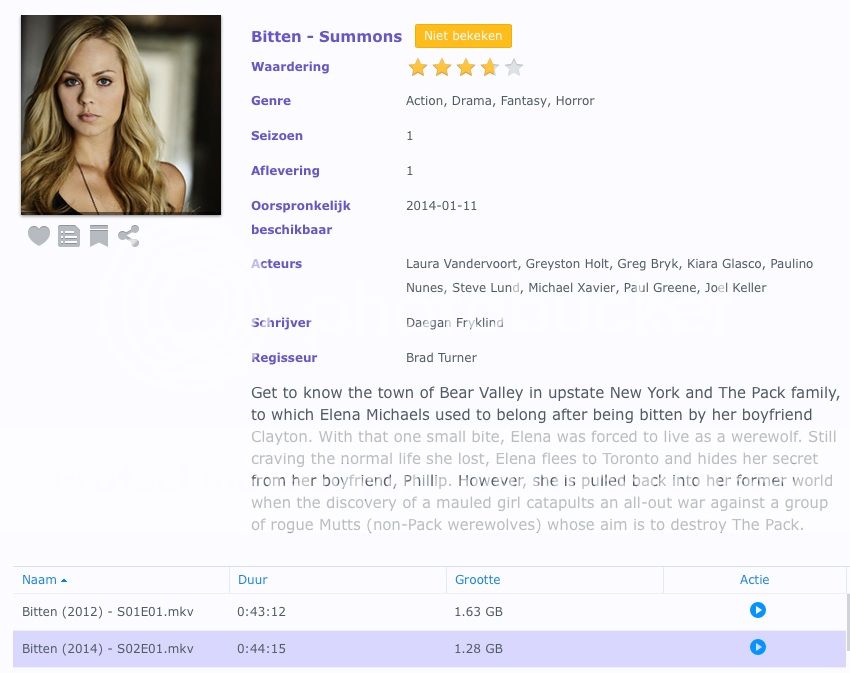Click the episode poster thumbnail
Image resolution: width=850 pixels, height=673 pixels.
coord(121,115)
